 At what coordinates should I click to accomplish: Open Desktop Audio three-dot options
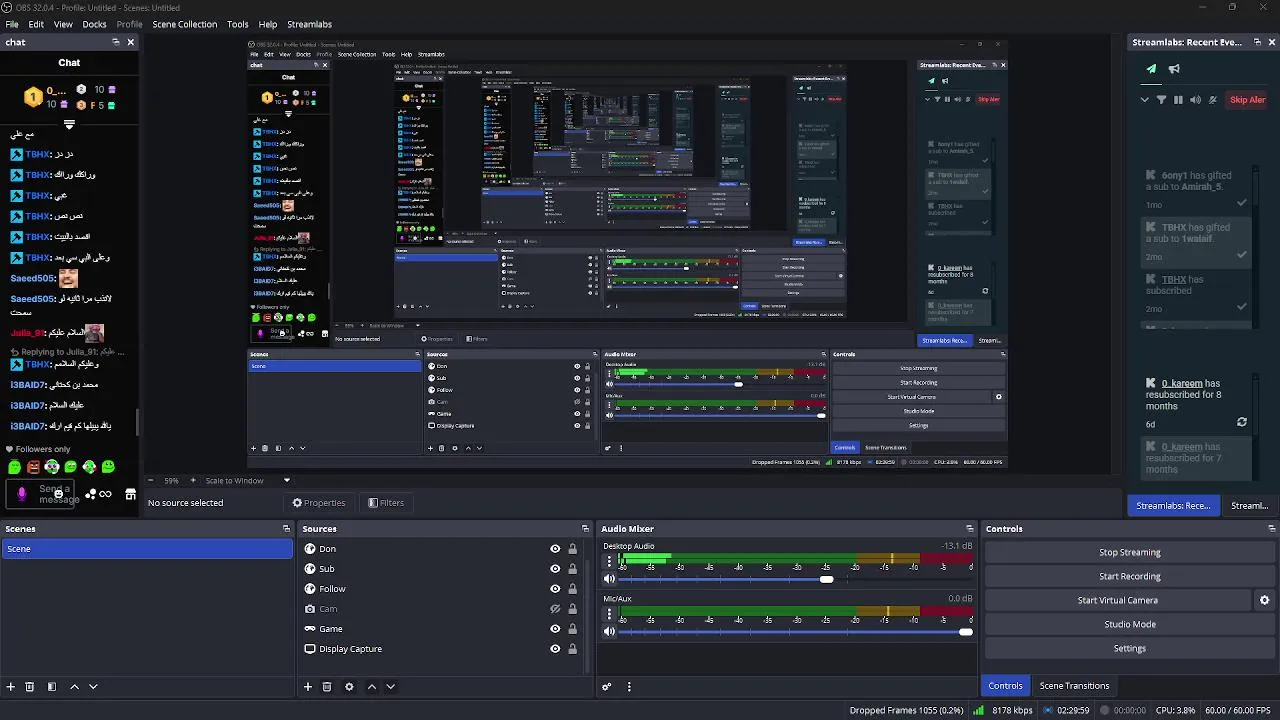609,562
